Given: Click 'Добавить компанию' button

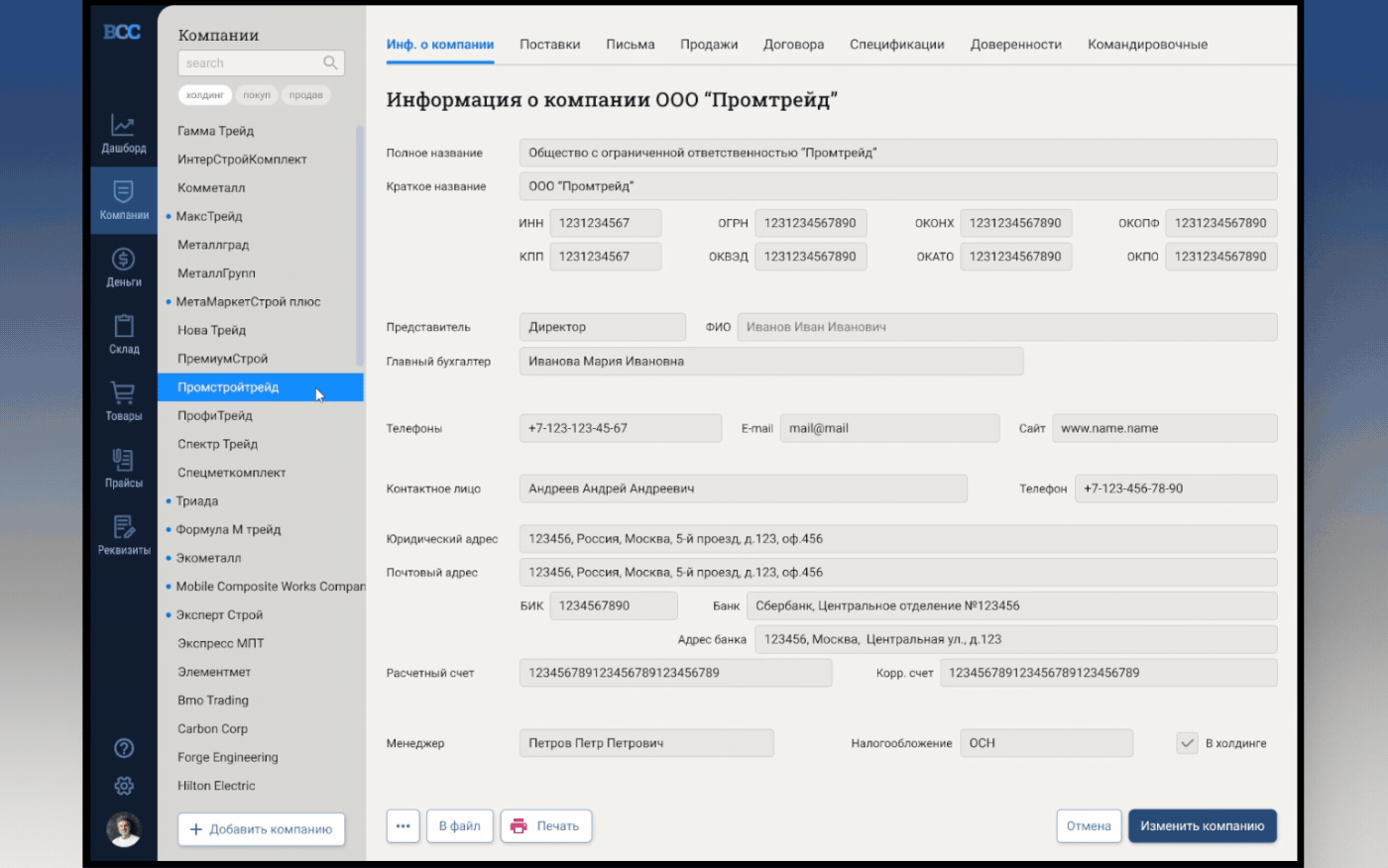Looking at the screenshot, I should coord(261,829).
